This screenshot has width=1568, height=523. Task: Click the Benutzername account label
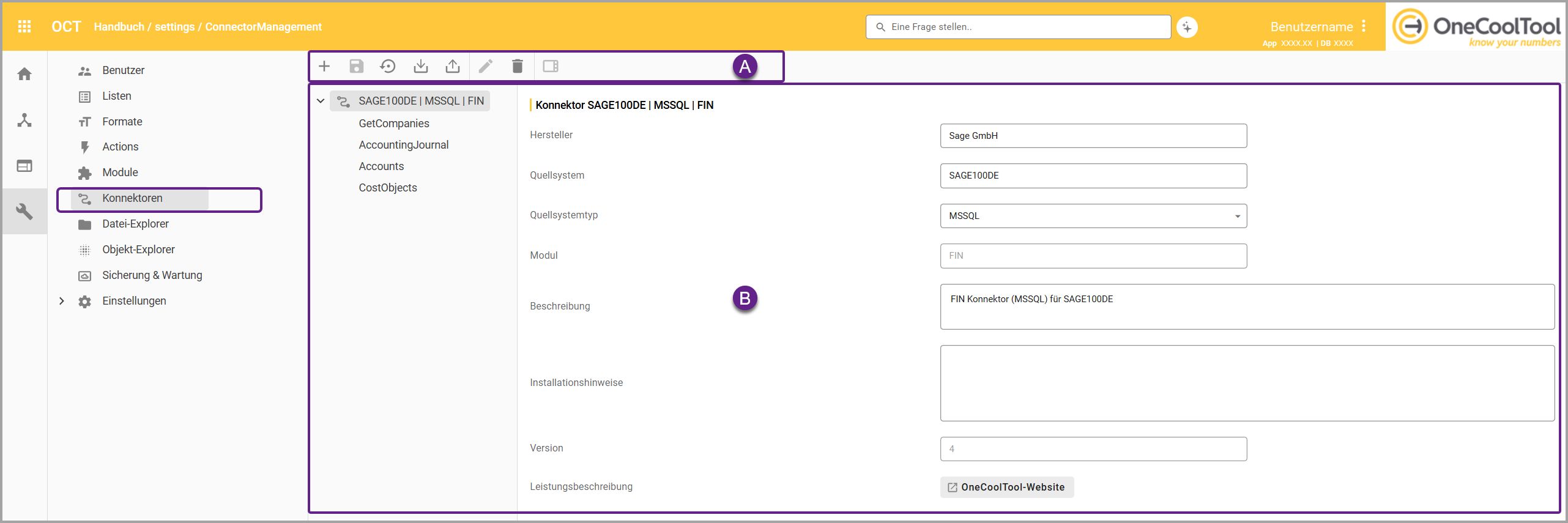tap(1312, 27)
